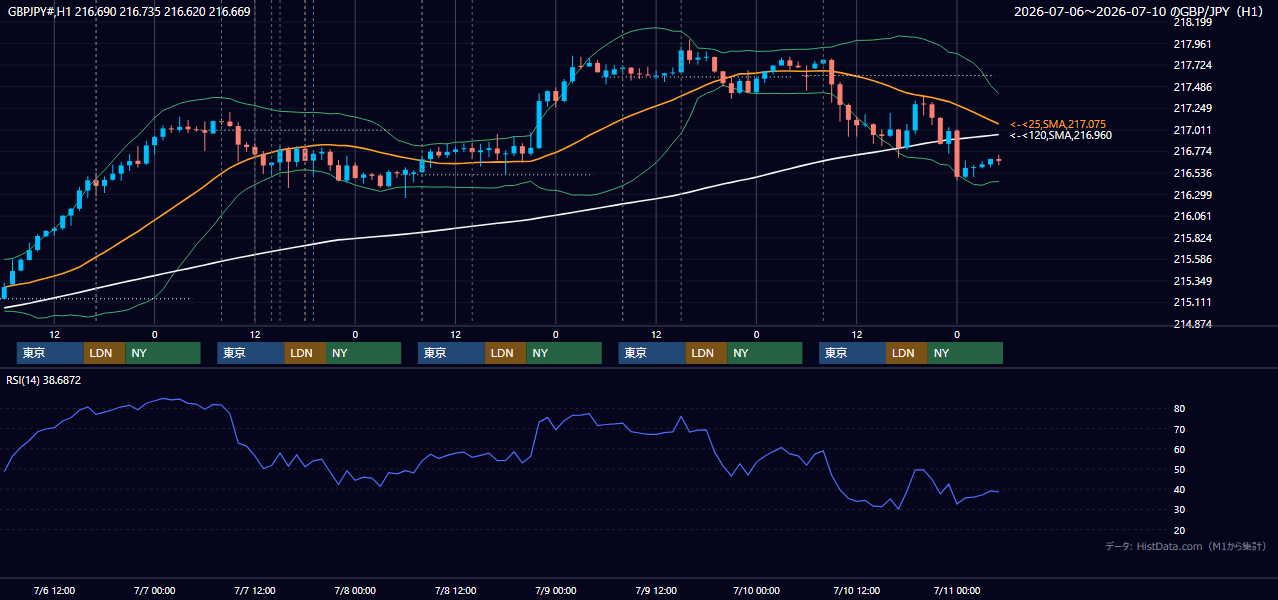The height and width of the screenshot is (600, 1278).
Task: Click the 東京 session box above 7/9 12:00
Action: tap(652, 353)
